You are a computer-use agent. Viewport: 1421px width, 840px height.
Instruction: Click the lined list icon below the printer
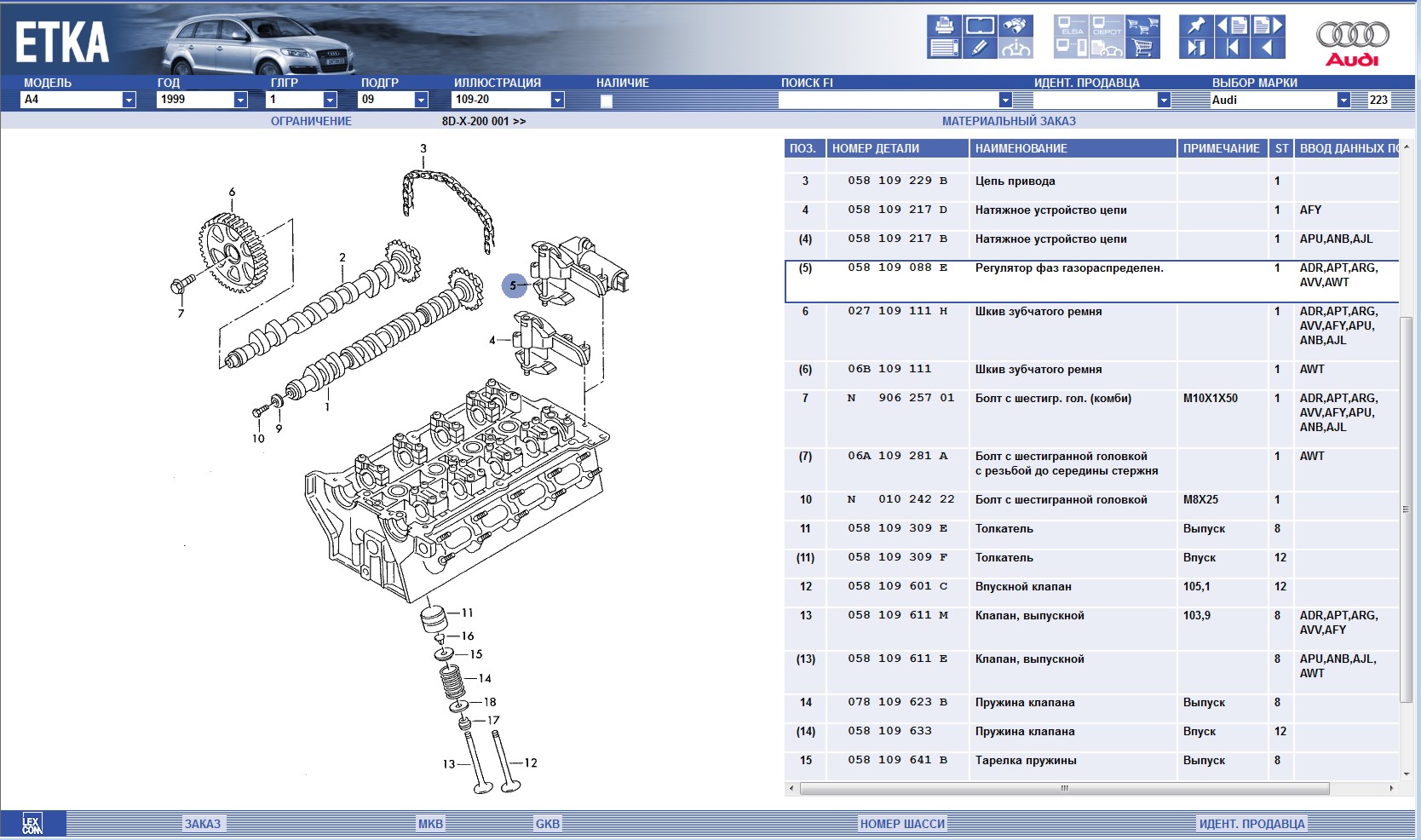(x=944, y=48)
